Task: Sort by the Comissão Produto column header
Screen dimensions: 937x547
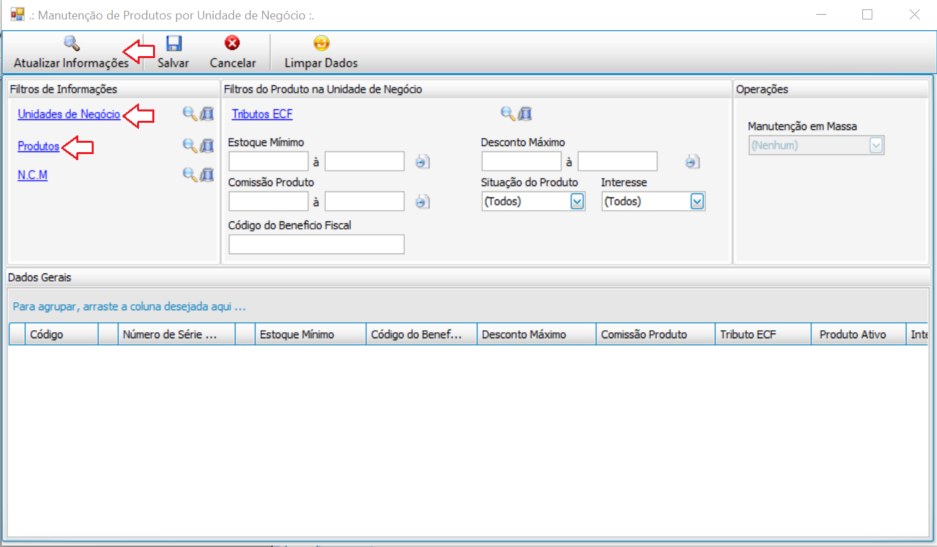Action: pyautogui.click(x=655, y=335)
